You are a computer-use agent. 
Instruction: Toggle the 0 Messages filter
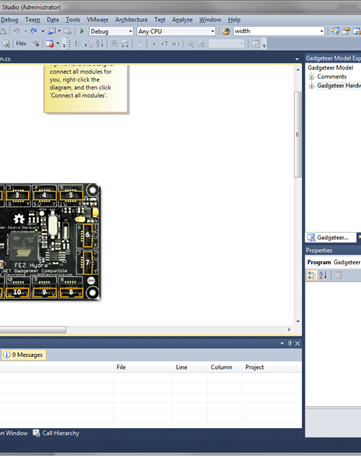tap(23, 355)
